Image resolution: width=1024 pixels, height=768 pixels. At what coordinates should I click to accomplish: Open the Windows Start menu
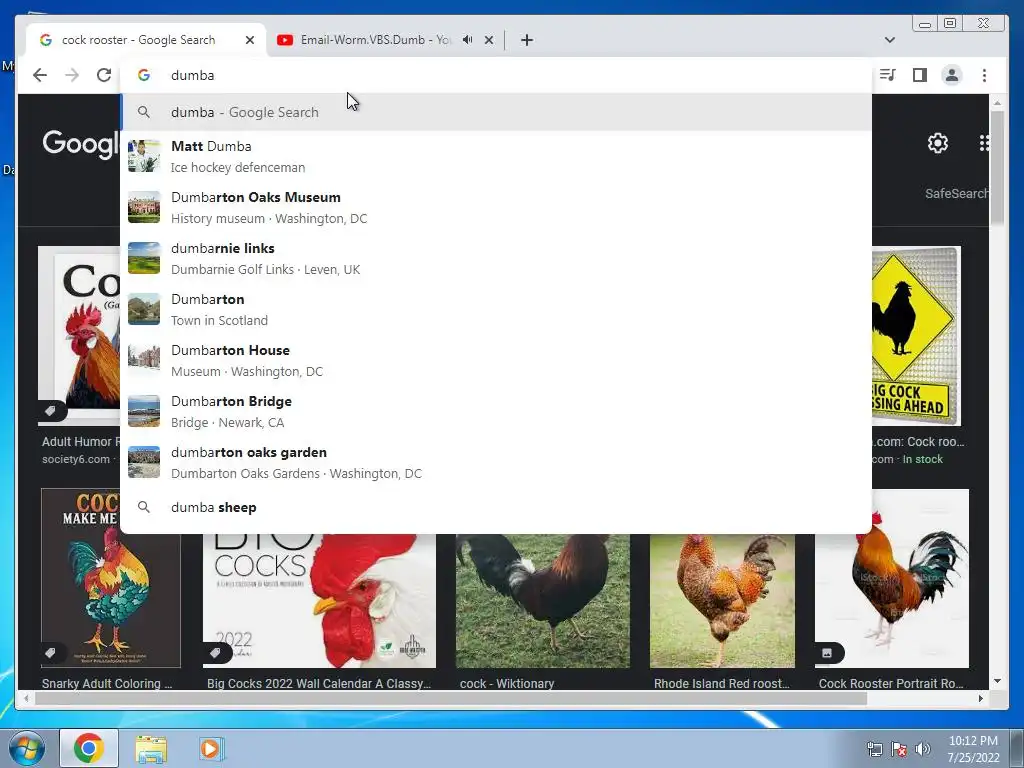pyautogui.click(x=27, y=748)
